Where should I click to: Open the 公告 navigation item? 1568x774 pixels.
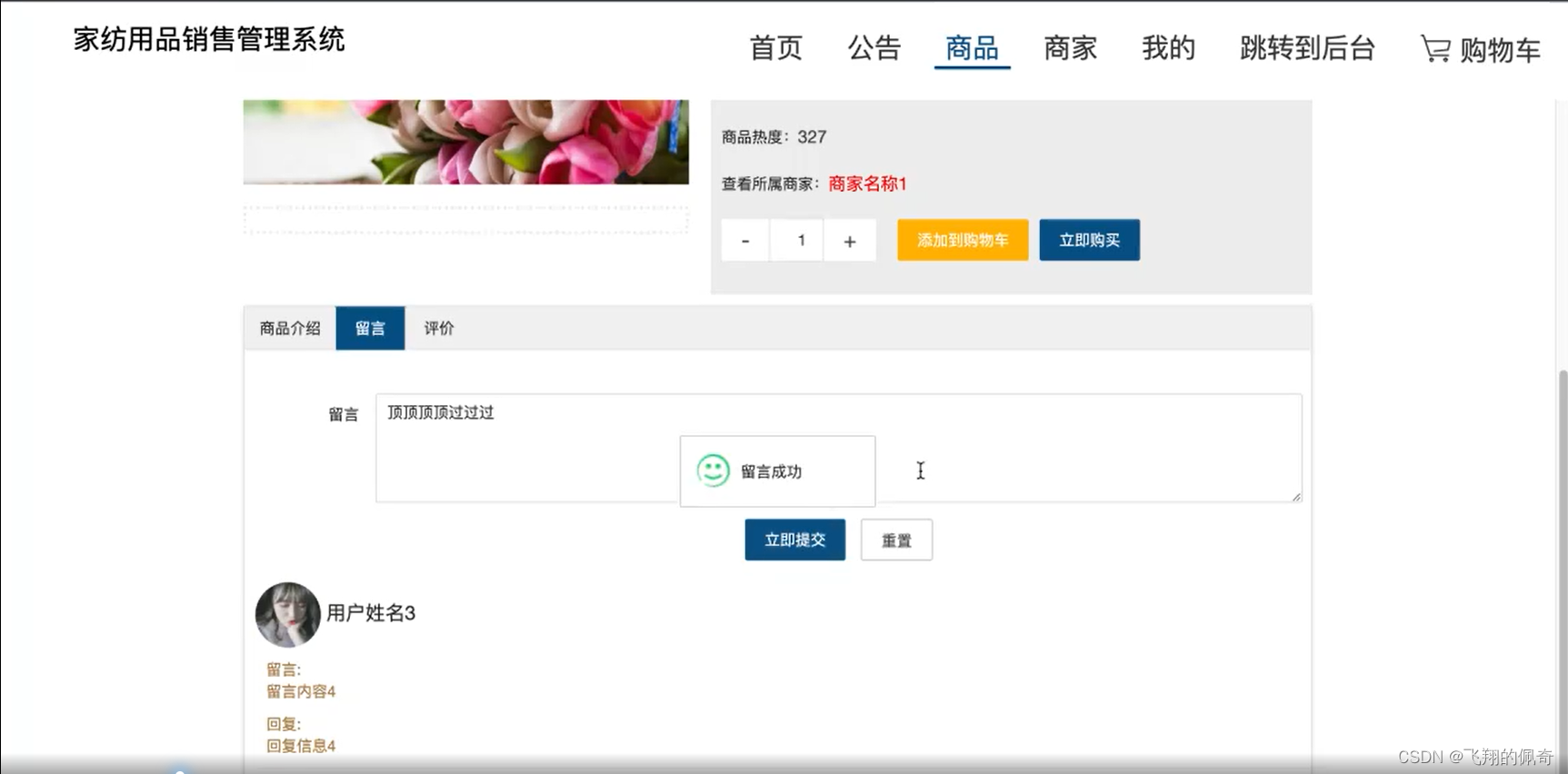(874, 48)
